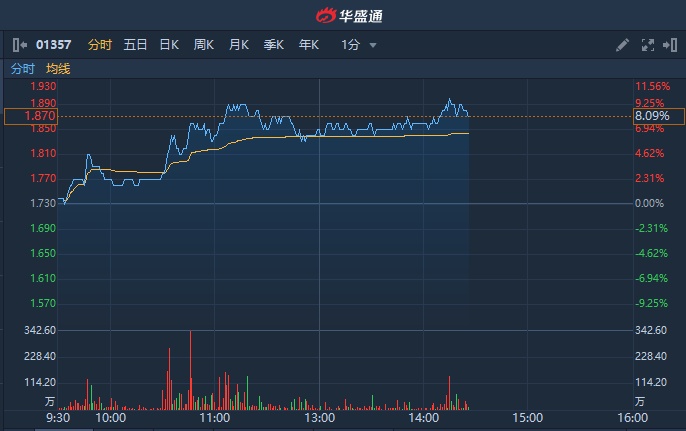
Task: Click the collapse-left panel icon beside 01357
Action: (x=20, y=45)
